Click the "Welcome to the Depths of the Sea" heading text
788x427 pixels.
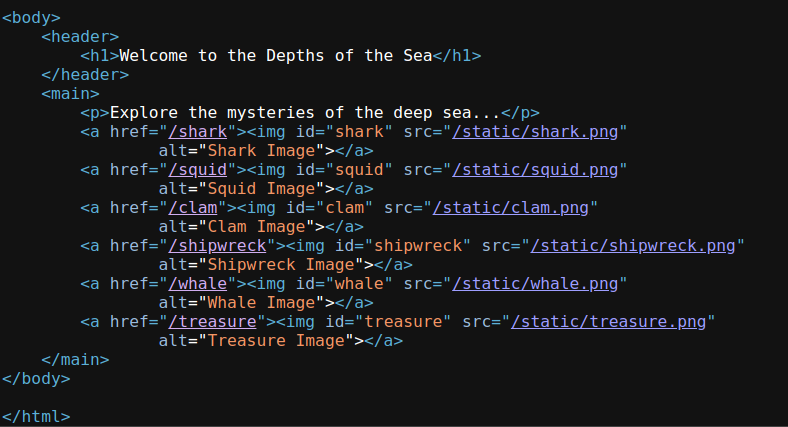tap(276, 56)
